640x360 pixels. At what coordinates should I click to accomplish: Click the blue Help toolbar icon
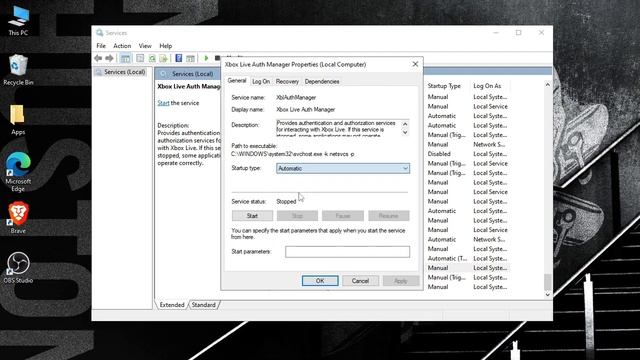coord(179,58)
